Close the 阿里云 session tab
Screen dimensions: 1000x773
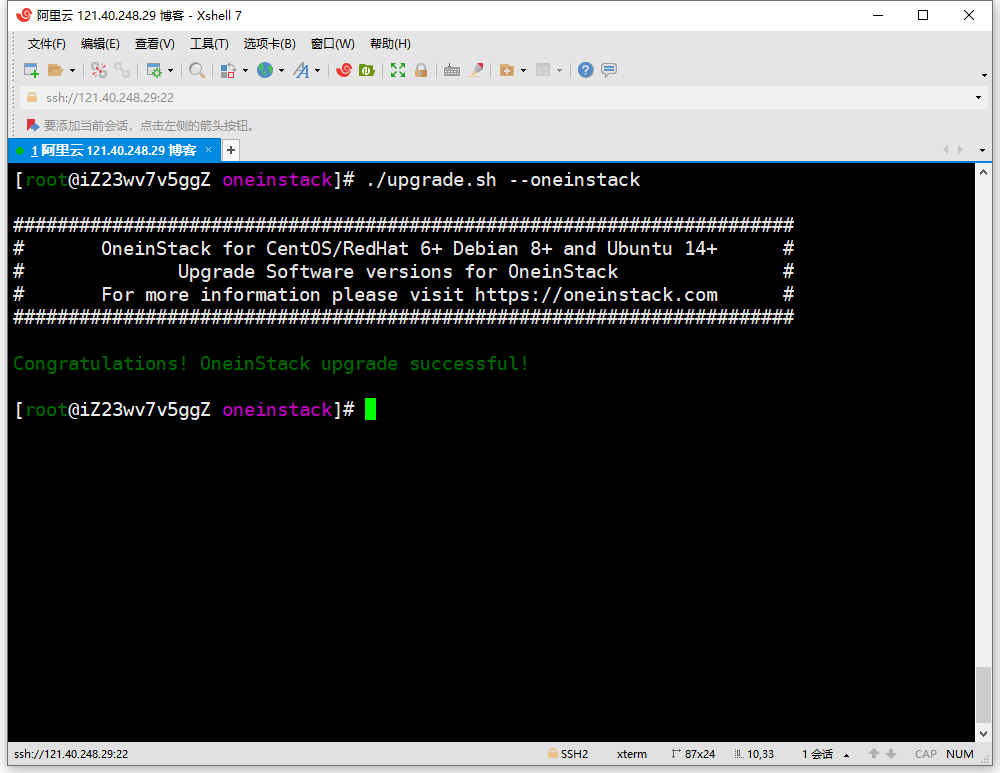pyautogui.click(x=209, y=150)
